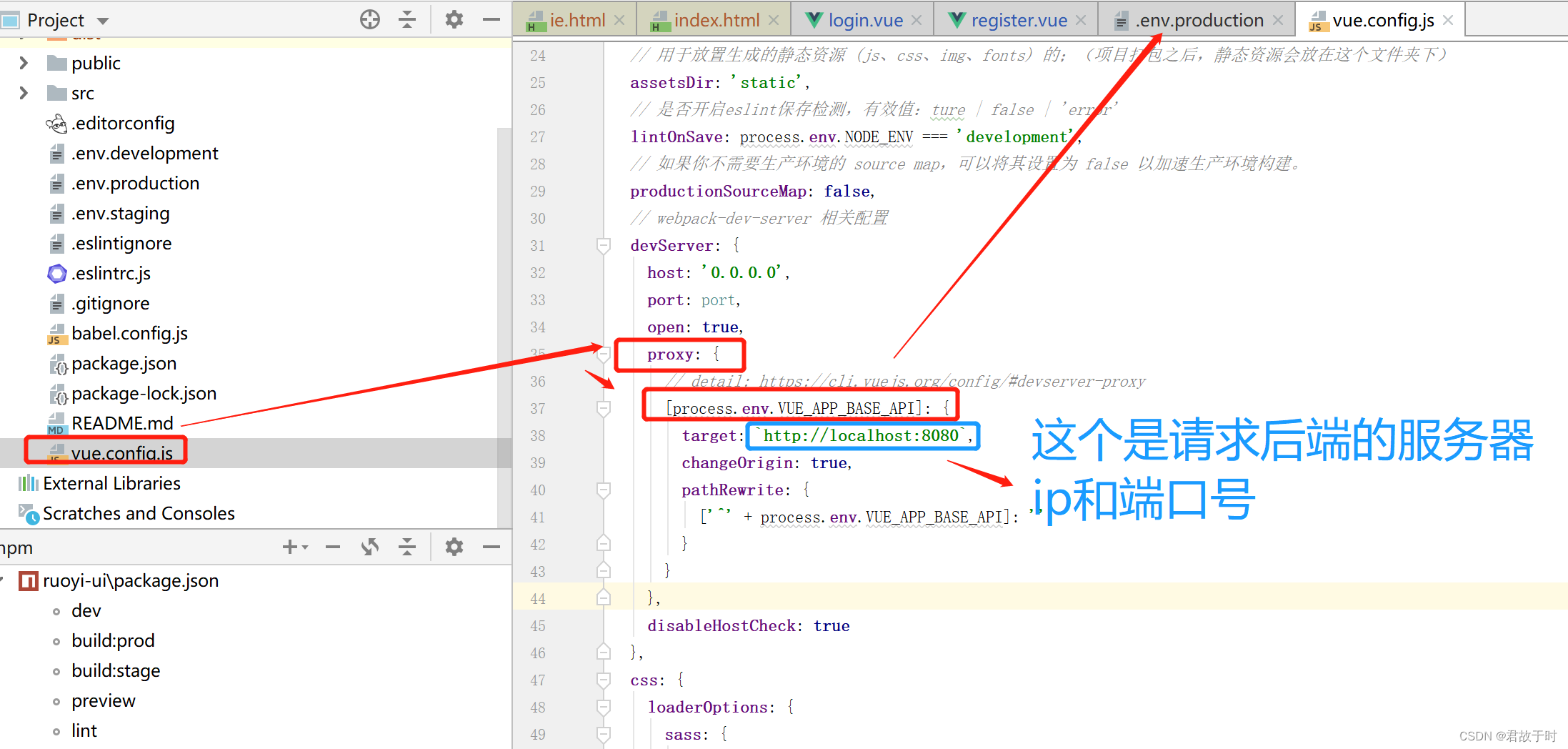The image size is (1568, 749).
Task: Close the .env.production tab
Action: [1278, 20]
